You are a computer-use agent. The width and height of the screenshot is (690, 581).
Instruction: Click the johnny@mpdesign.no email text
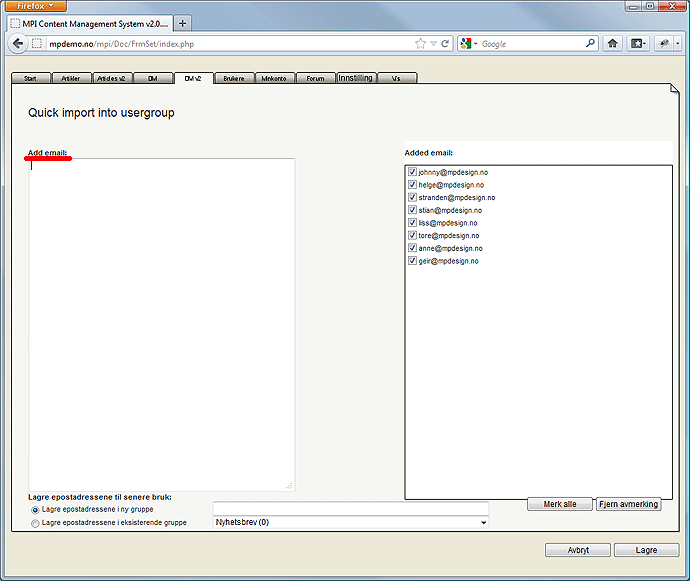[x=453, y=173]
